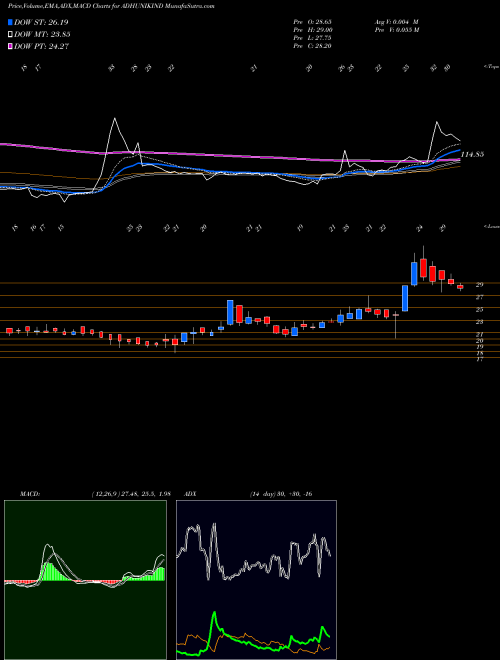Image resolution: width=500 pixels, height=660 pixels.
Task: Select the 'DOW PT: 24.27' legend text
Action: pyautogui.click(x=41, y=47)
